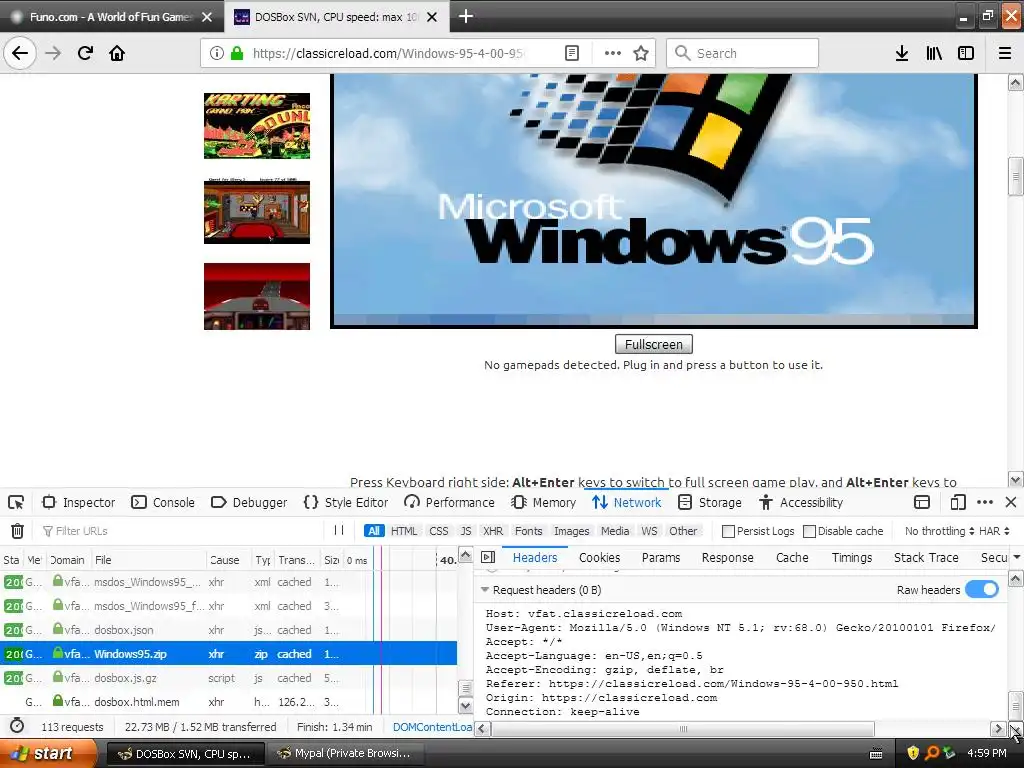Change devtools dock position
The width and height of the screenshot is (1024, 768).
coord(921,502)
